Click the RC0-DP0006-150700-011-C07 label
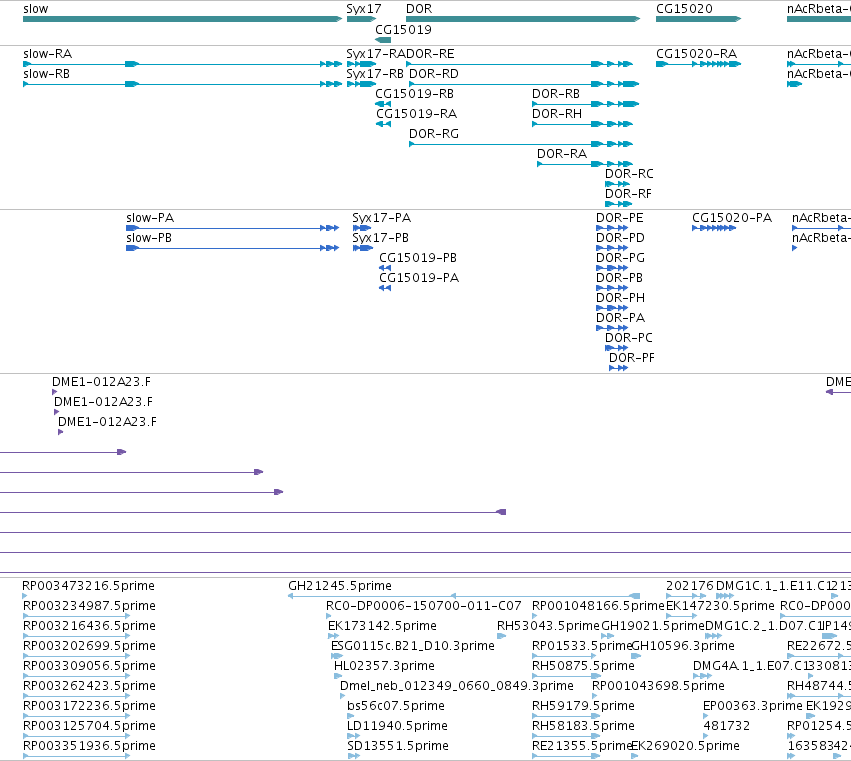851x761 pixels. pos(423,606)
